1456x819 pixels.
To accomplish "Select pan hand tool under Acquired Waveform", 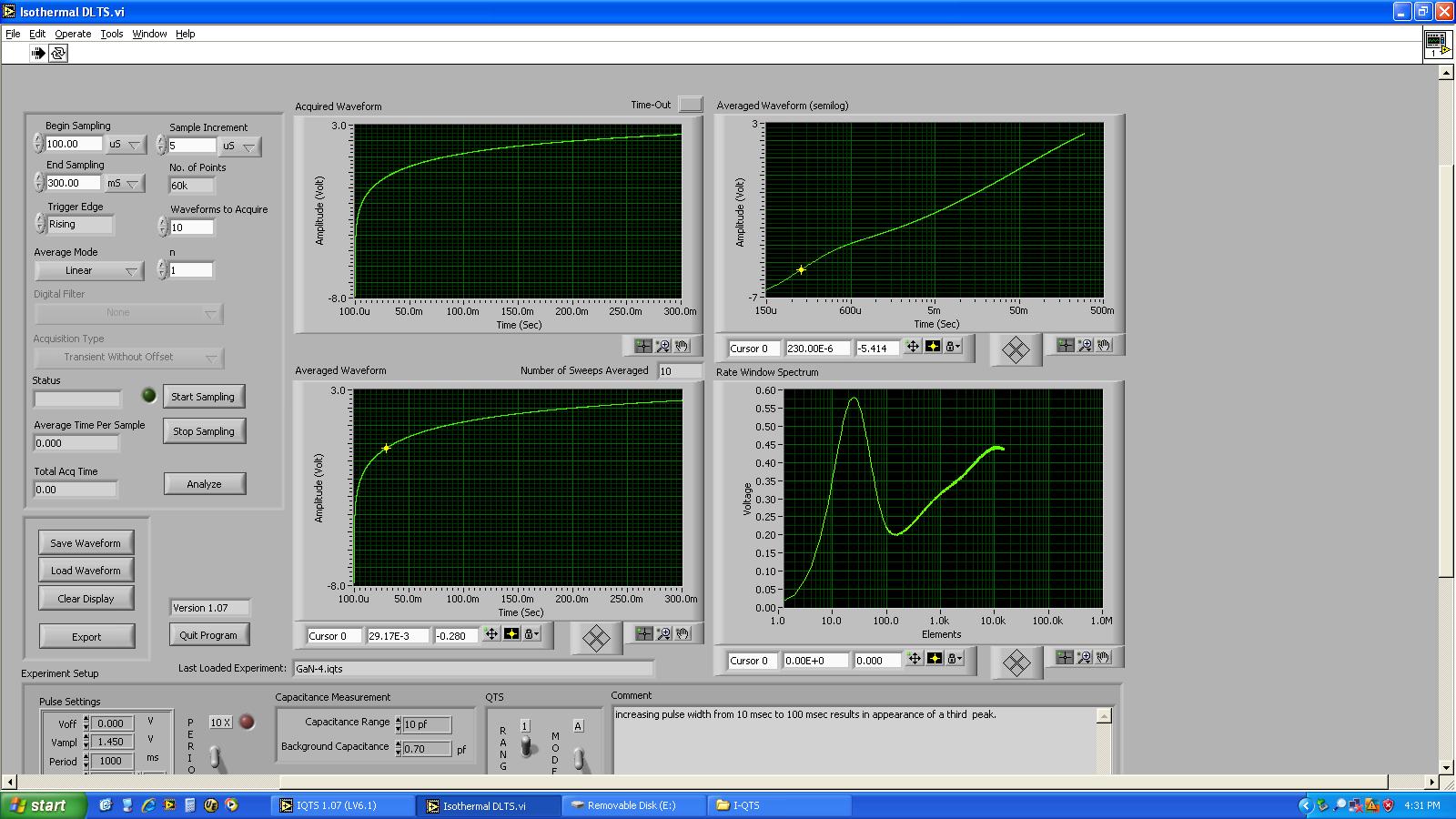I will pyautogui.click(x=682, y=346).
